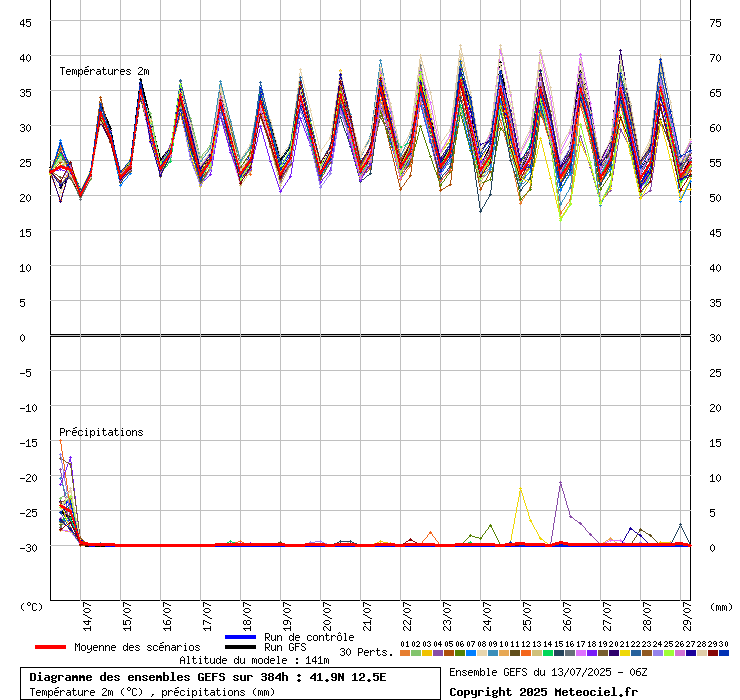Click the orange swatch for perturbation 01
The image size is (740, 700).
[x=404, y=653]
